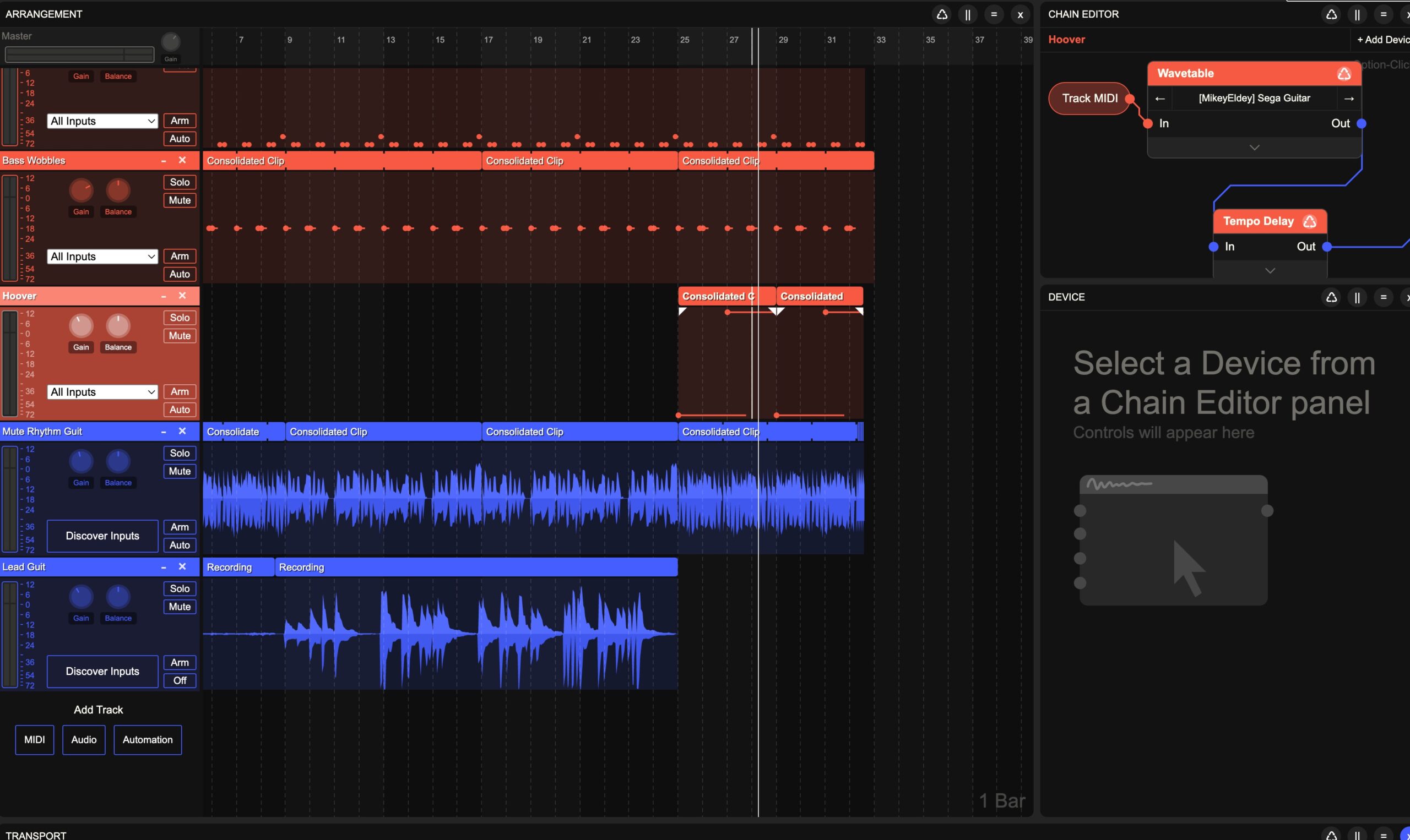Add a new Audio track
The image size is (1410, 840).
pyautogui.click(x=84, y=740)
